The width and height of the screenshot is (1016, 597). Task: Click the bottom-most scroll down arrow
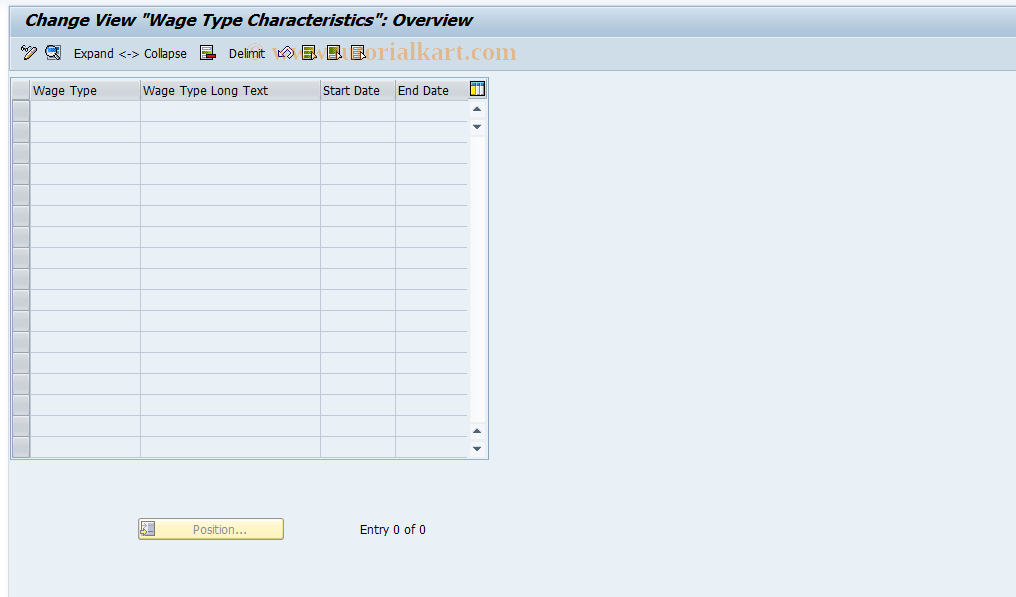tap(477, 449)
